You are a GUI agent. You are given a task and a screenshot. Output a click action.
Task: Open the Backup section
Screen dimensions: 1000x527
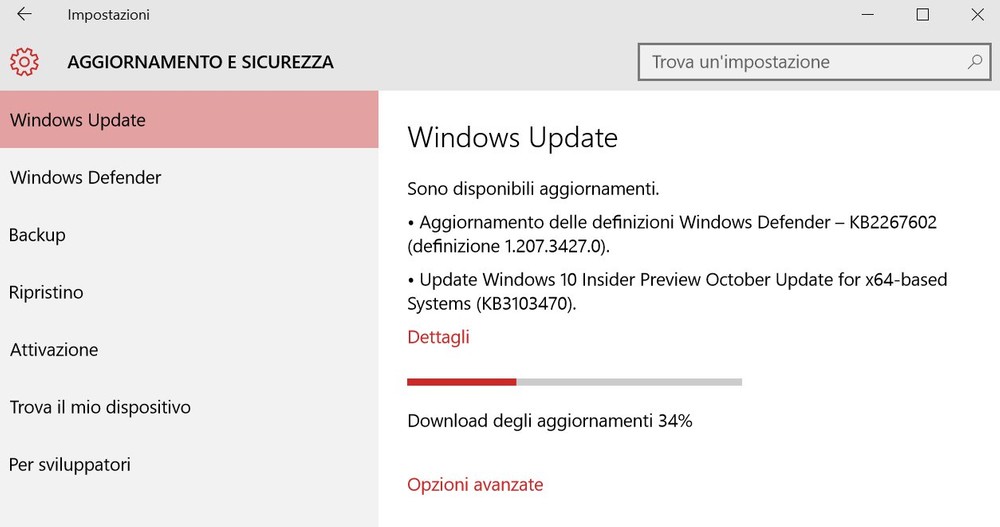tap(189, 234)
